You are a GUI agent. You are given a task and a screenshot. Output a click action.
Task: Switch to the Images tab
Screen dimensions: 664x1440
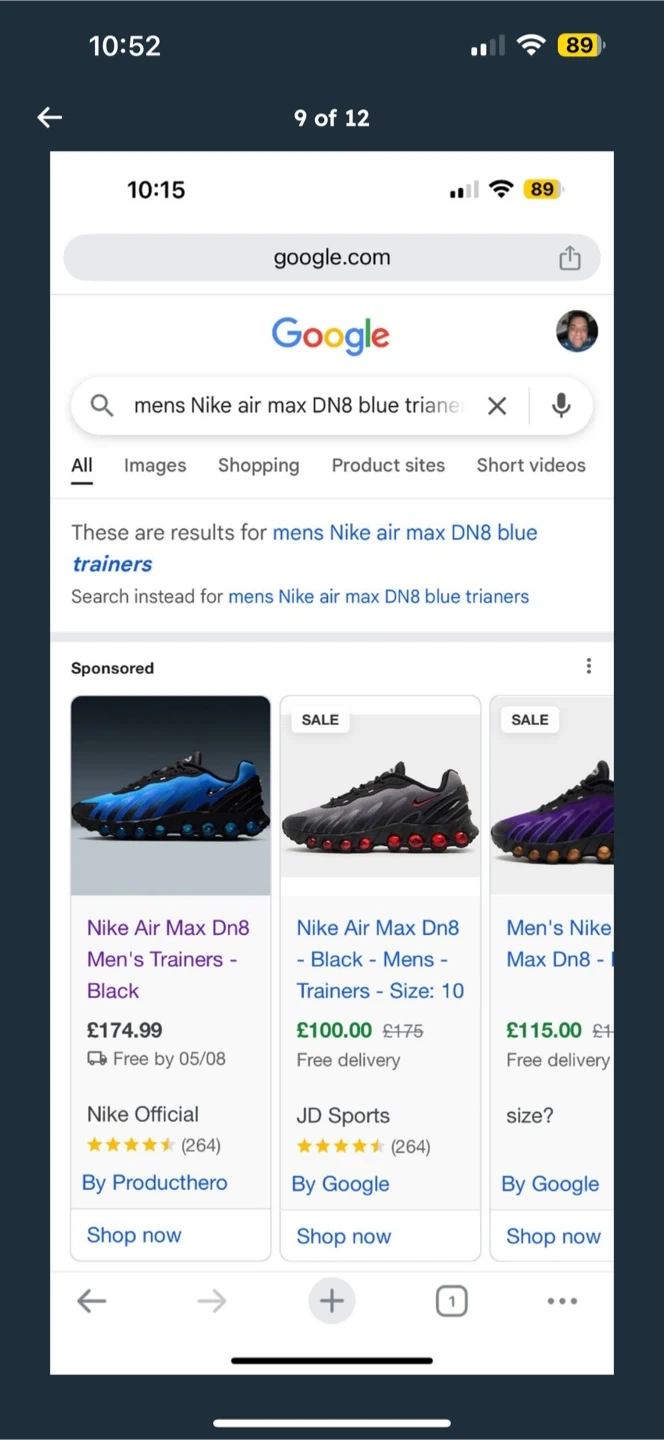point(155,465)
